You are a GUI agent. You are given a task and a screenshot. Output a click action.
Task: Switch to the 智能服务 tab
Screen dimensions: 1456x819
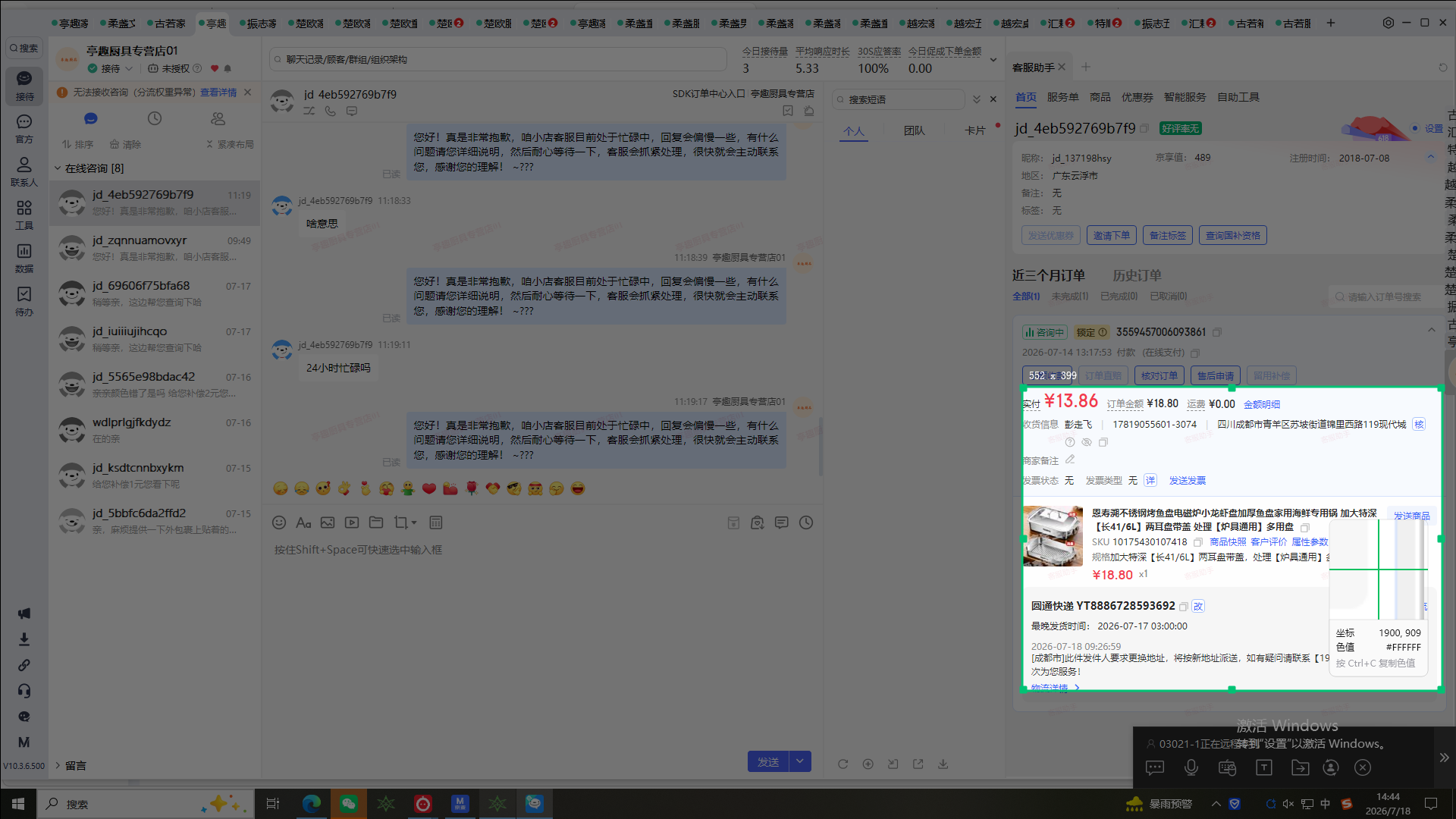pyautogui.click(x=1185, y=97)
